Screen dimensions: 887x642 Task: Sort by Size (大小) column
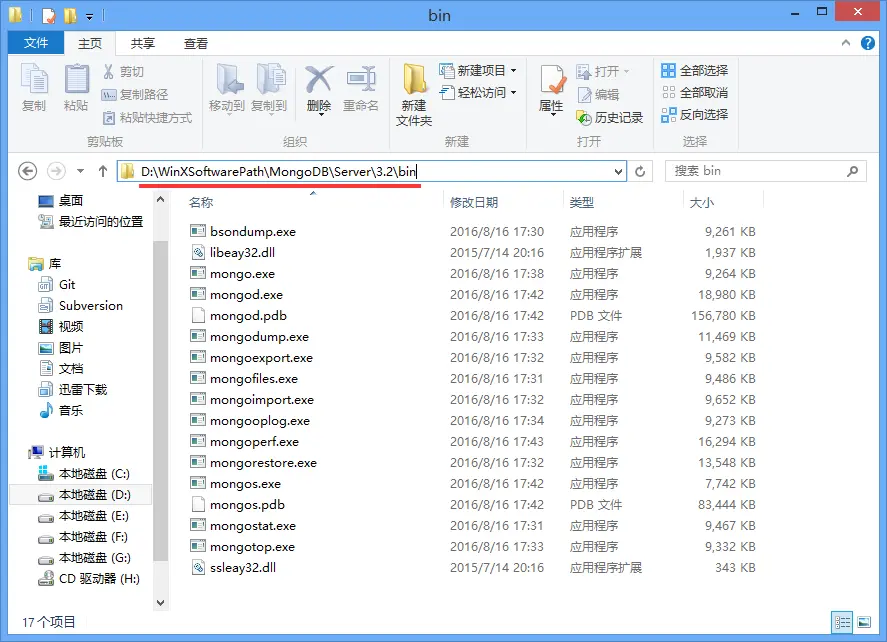click(x=701, y=202)
